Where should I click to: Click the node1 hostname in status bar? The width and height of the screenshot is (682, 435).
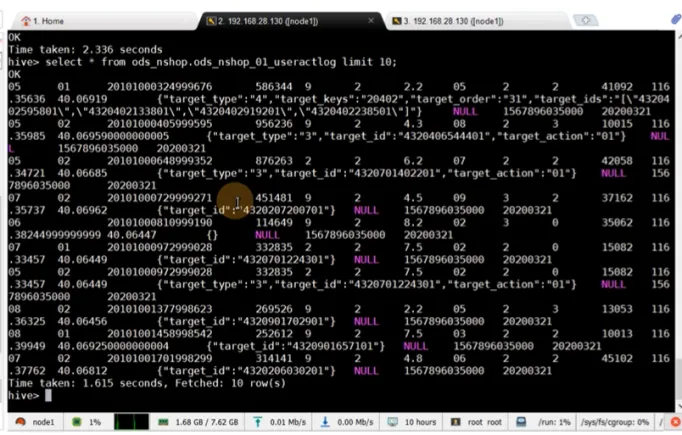(x=43, y=422)
